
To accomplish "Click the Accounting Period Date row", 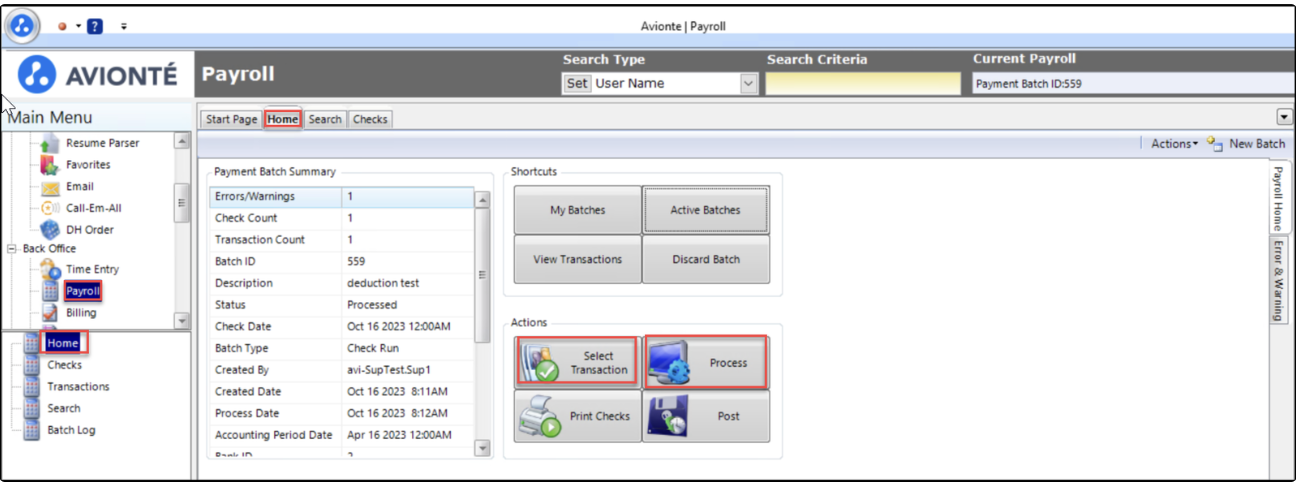I will (341, 435).
